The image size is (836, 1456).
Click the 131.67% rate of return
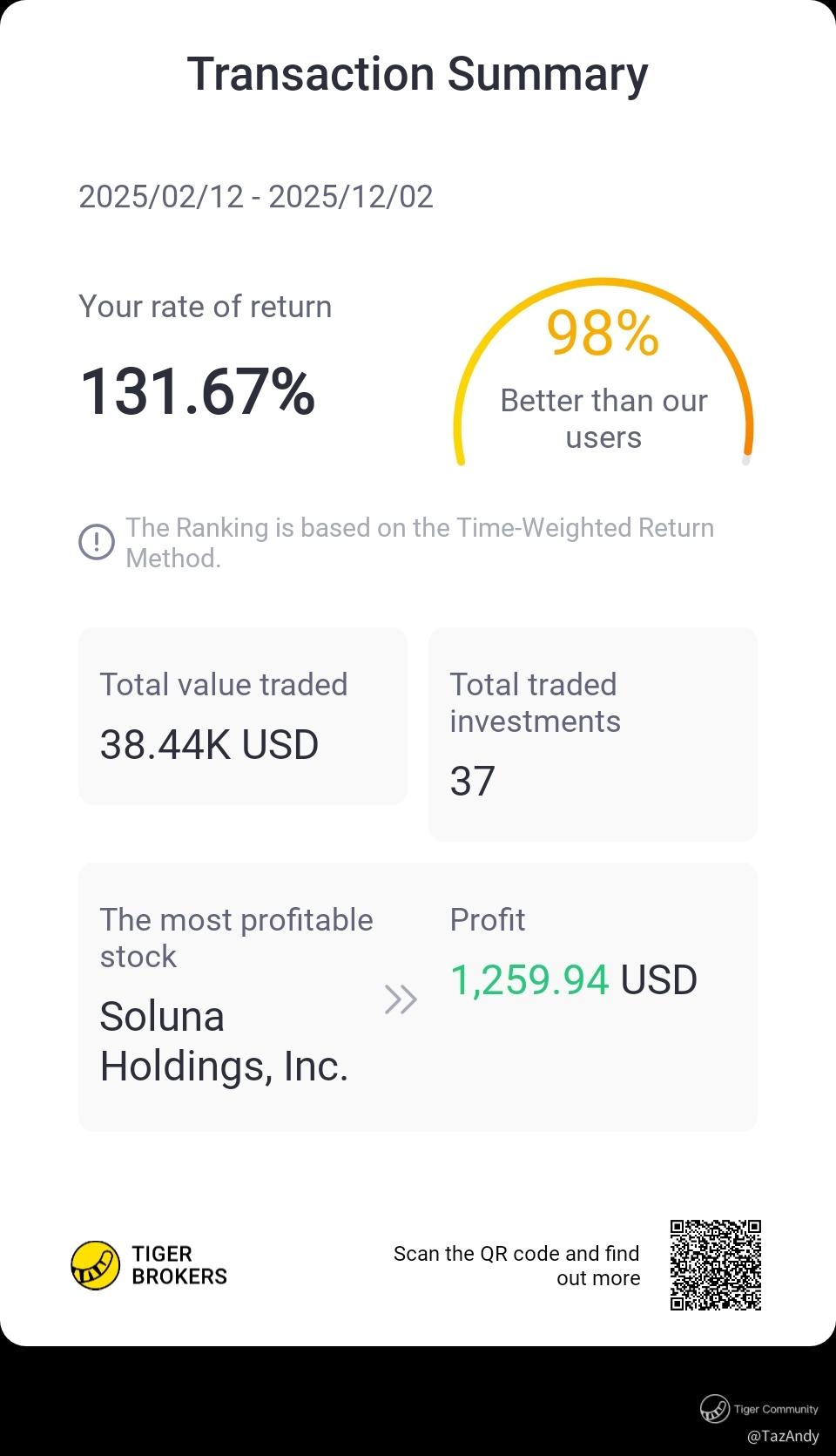[198, 391]
